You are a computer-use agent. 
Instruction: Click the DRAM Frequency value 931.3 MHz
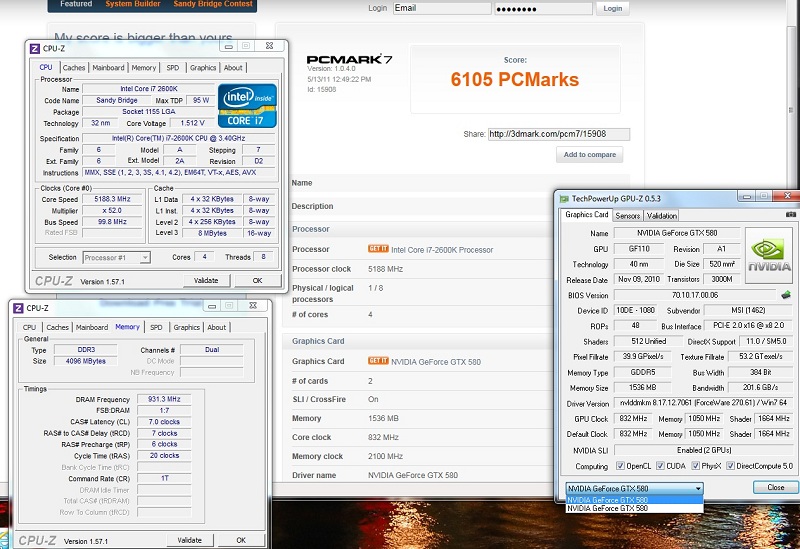coord(164,399)
